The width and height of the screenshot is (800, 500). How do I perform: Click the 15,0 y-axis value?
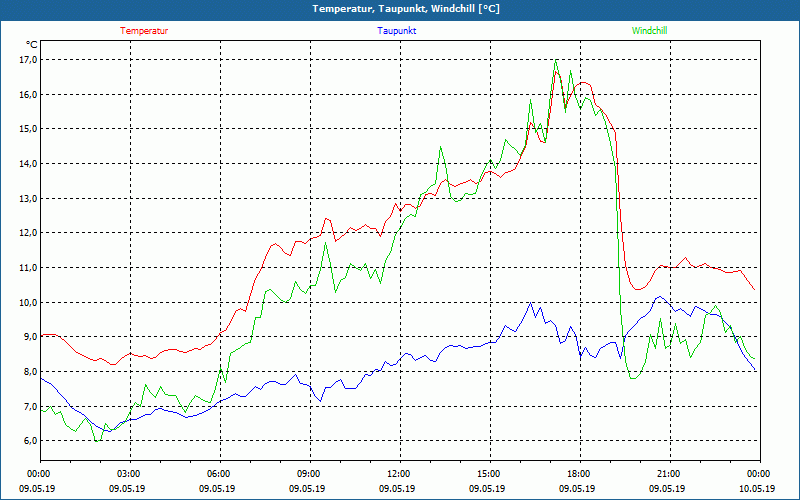pyautogui.click(x=29, y=129)
